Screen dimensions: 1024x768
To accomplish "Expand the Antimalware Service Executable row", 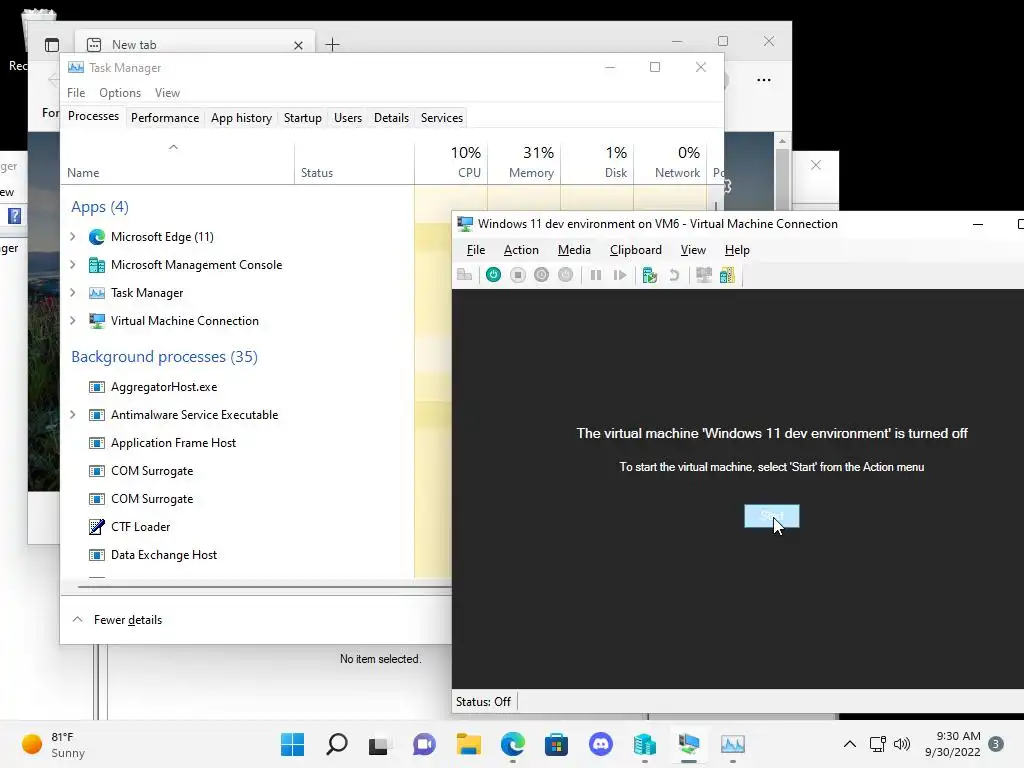I will pos(73,415).
